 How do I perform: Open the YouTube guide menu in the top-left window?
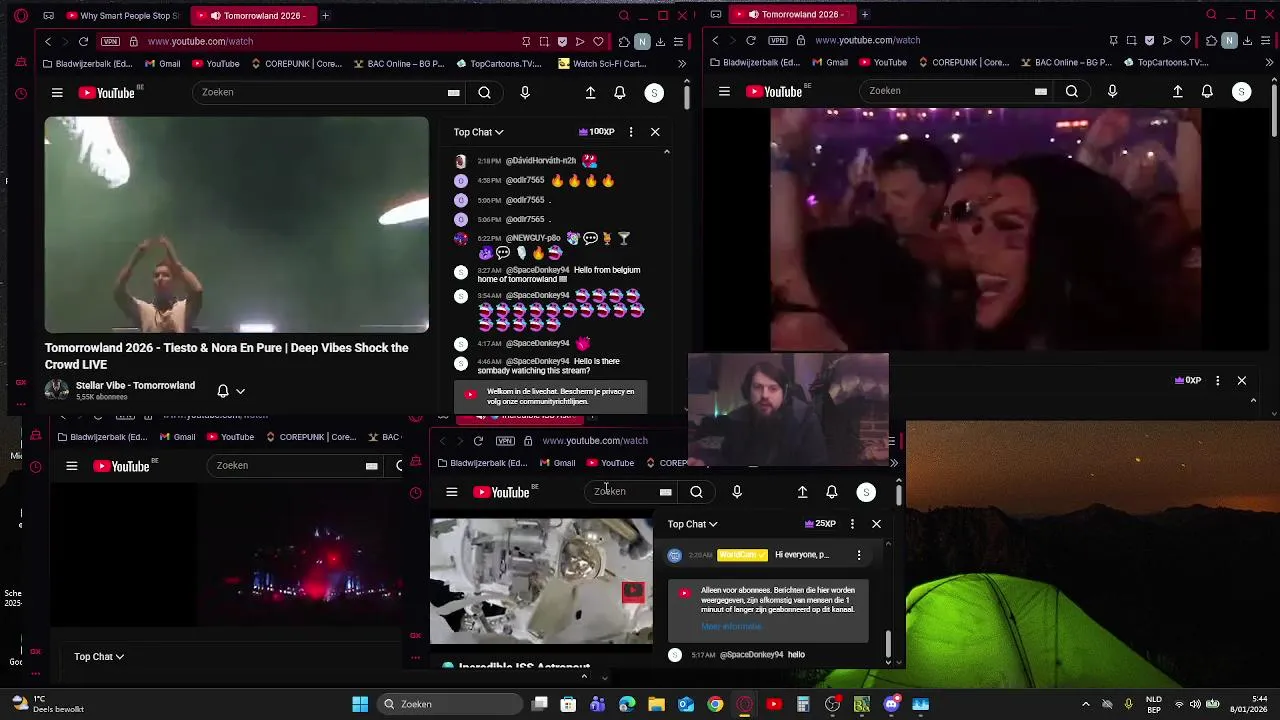point(57,93)
